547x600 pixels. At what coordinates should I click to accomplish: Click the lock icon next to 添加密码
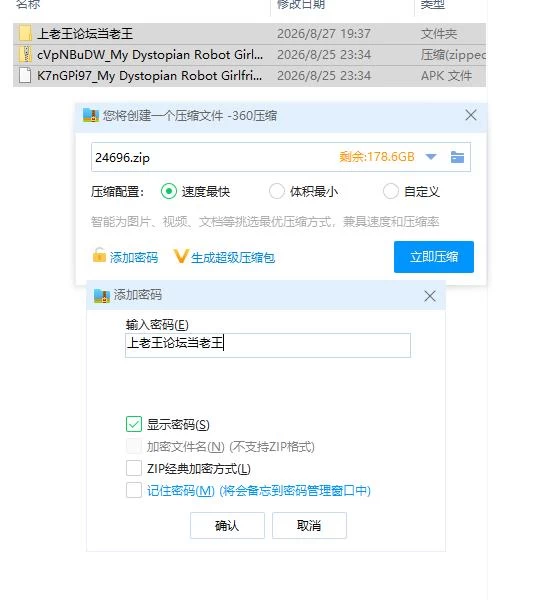[x=99, y=255]
